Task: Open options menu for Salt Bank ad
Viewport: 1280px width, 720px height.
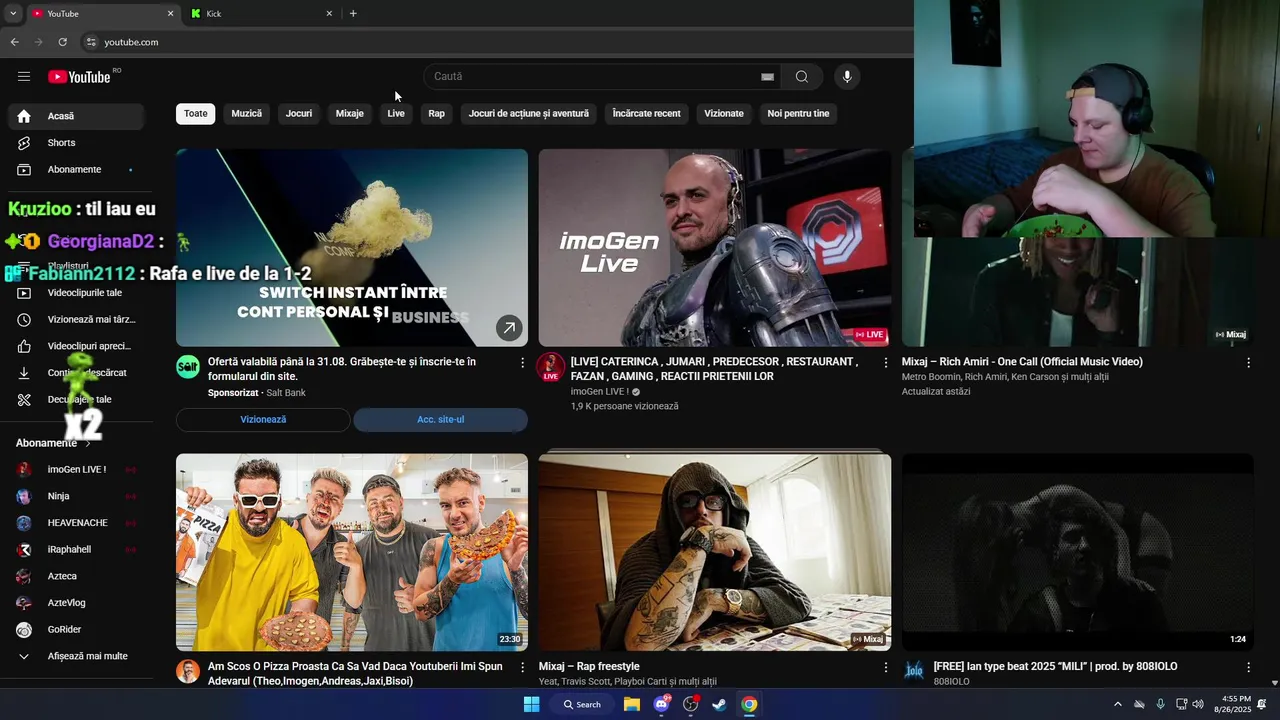Action: pos(522,363)
